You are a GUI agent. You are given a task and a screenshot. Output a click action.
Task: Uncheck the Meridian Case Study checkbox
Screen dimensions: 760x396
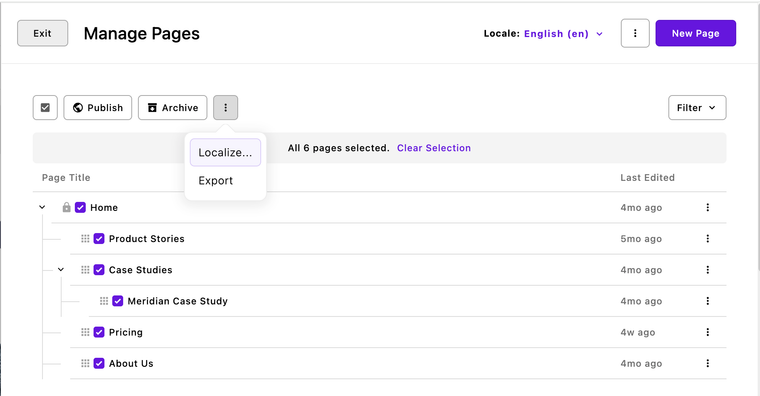click(117, 301)
